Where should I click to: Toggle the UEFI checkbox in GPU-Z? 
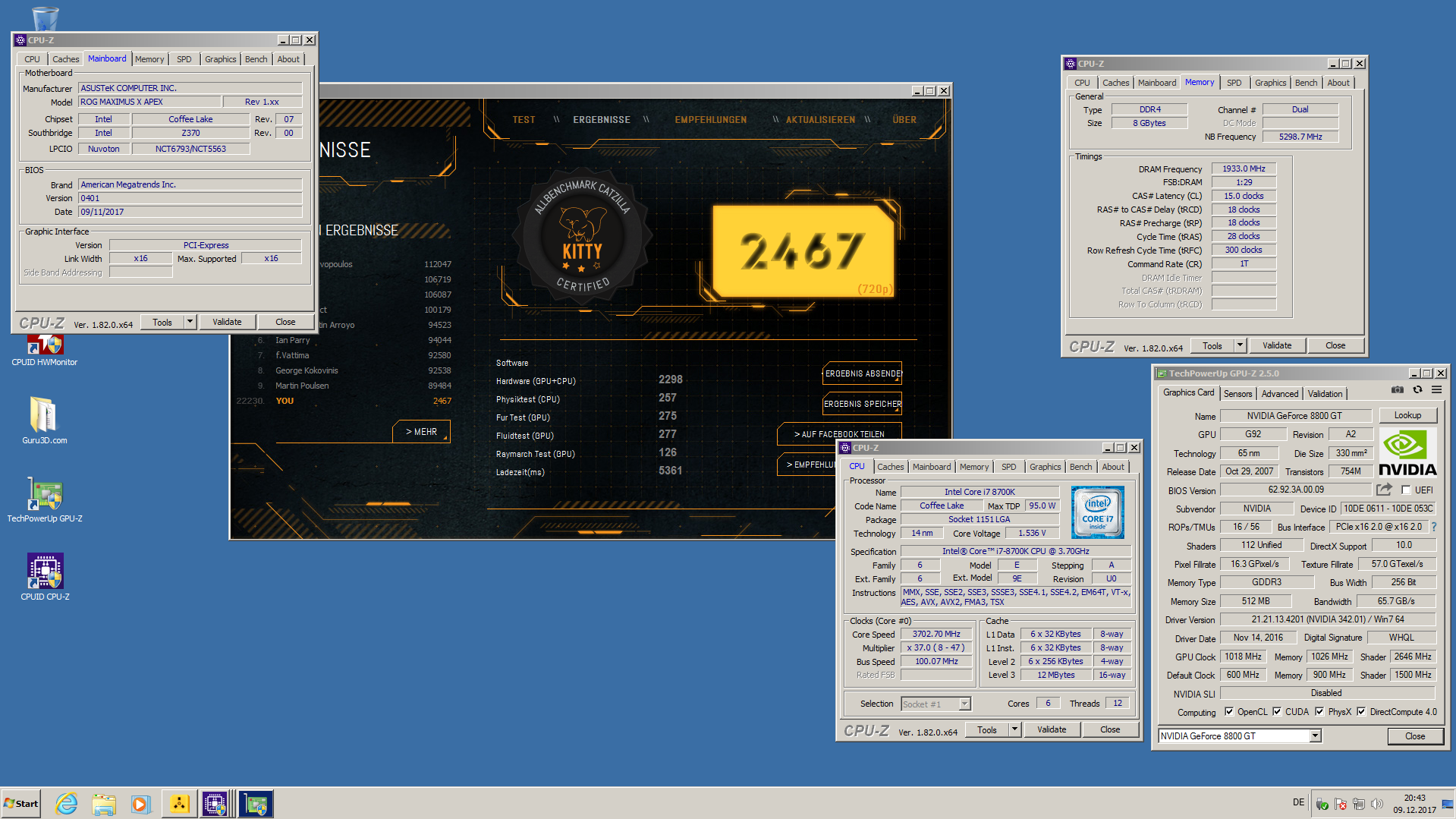coord(1406,490)
